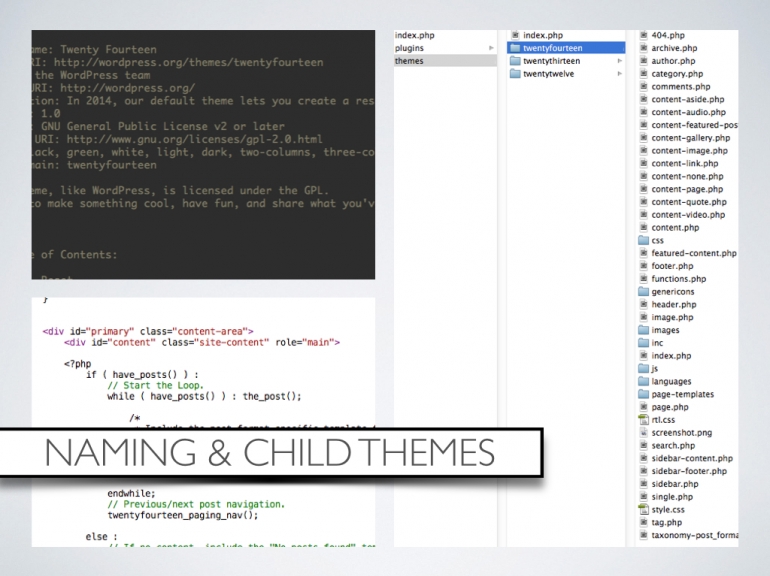Open the images folder icon
Viewport: 770px width, 576px height.
click(643, 330)
